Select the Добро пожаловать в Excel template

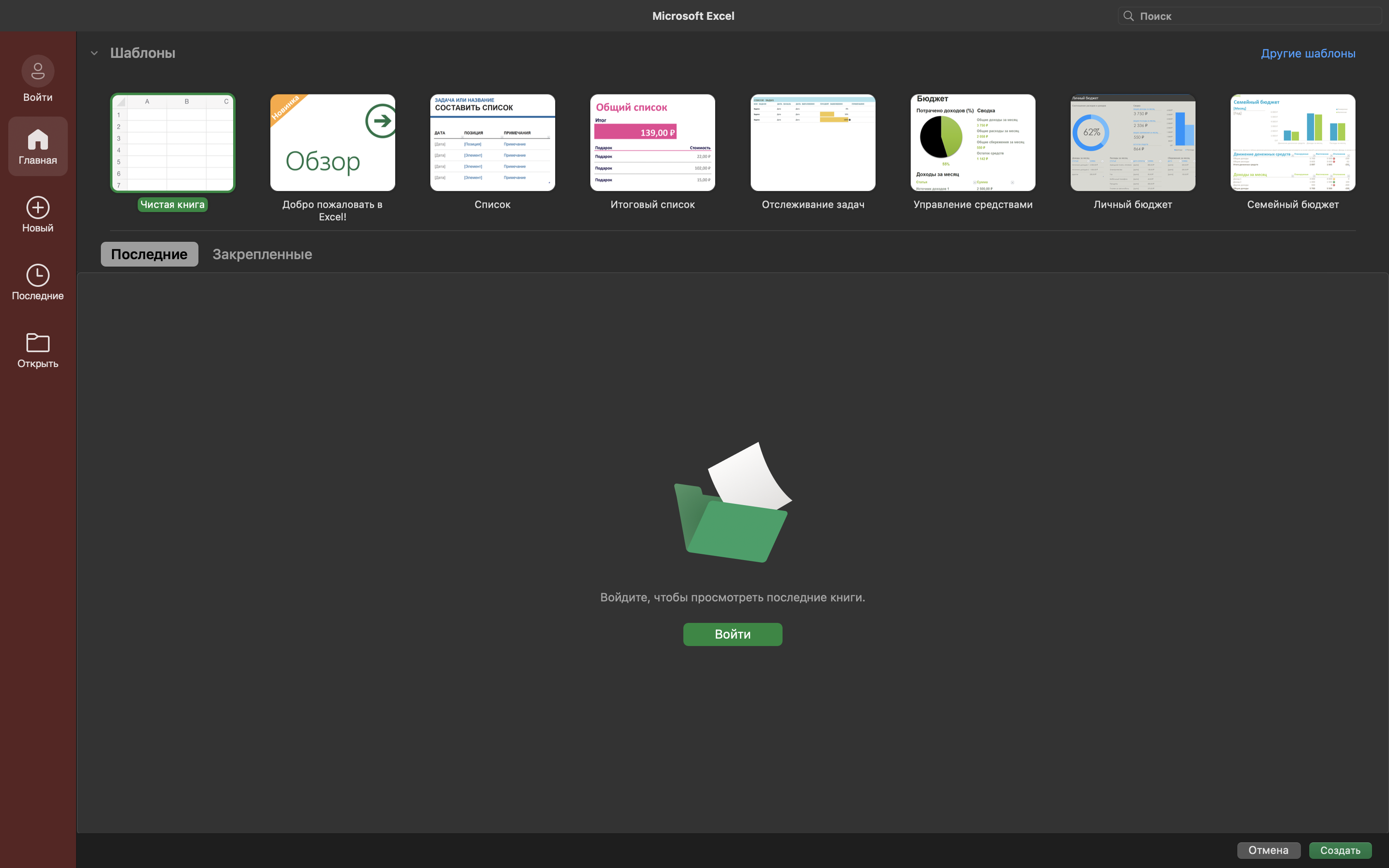point(333,143)
